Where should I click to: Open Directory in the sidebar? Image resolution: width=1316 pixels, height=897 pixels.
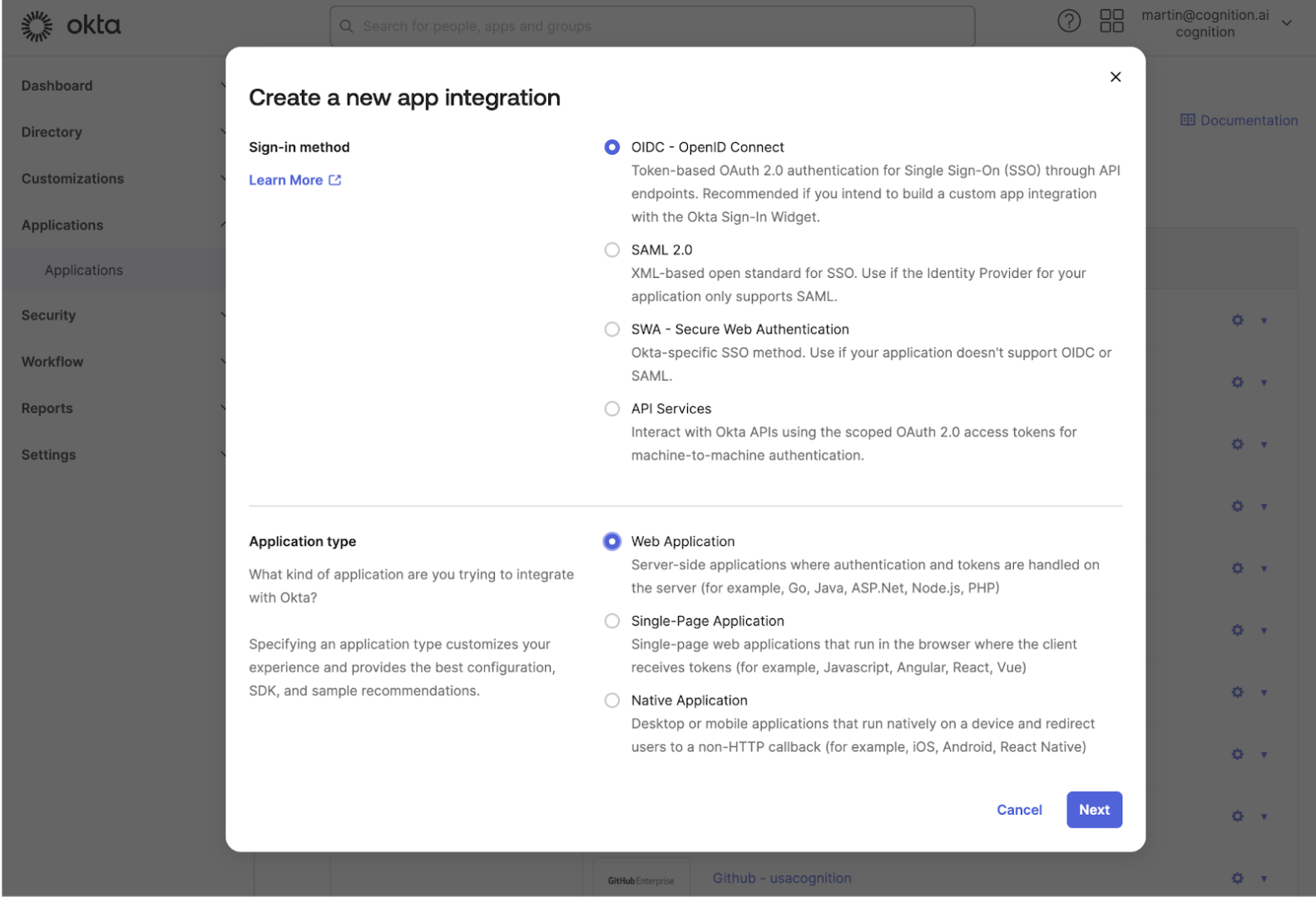(x=52, y=132)
